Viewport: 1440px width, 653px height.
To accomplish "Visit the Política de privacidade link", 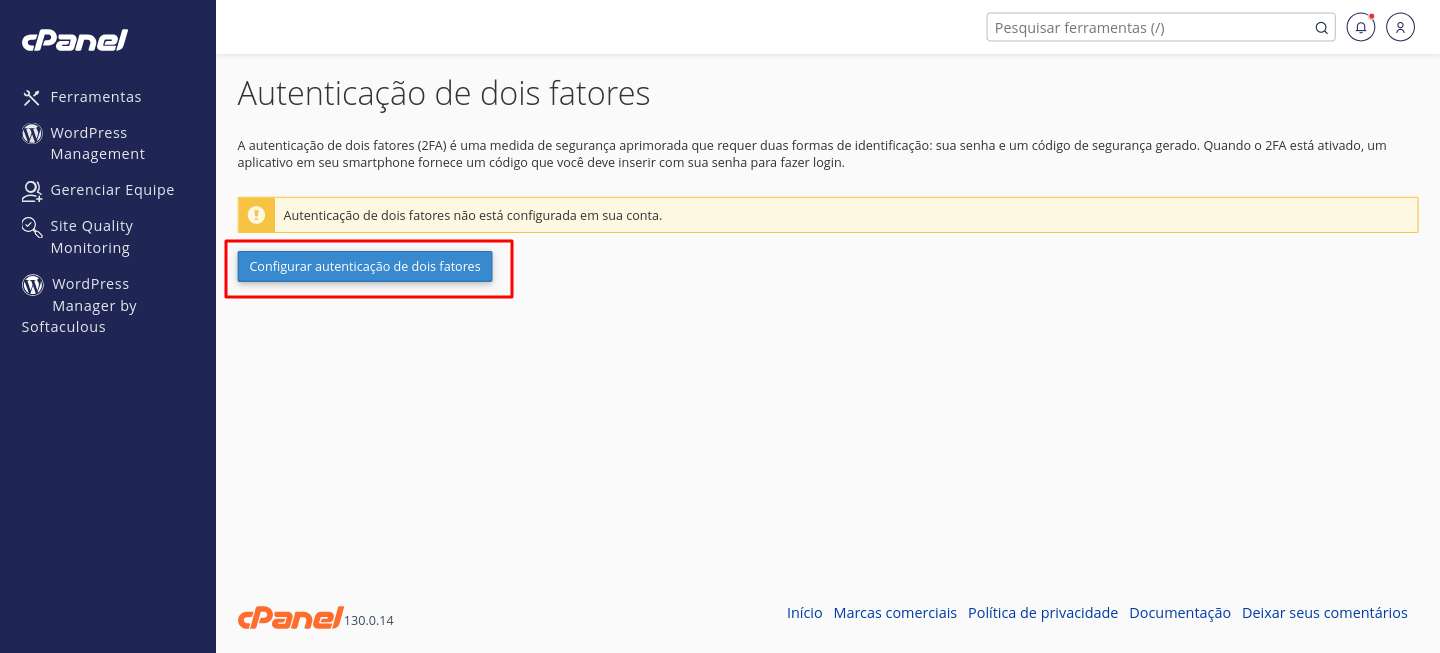I will (1042, 613).
